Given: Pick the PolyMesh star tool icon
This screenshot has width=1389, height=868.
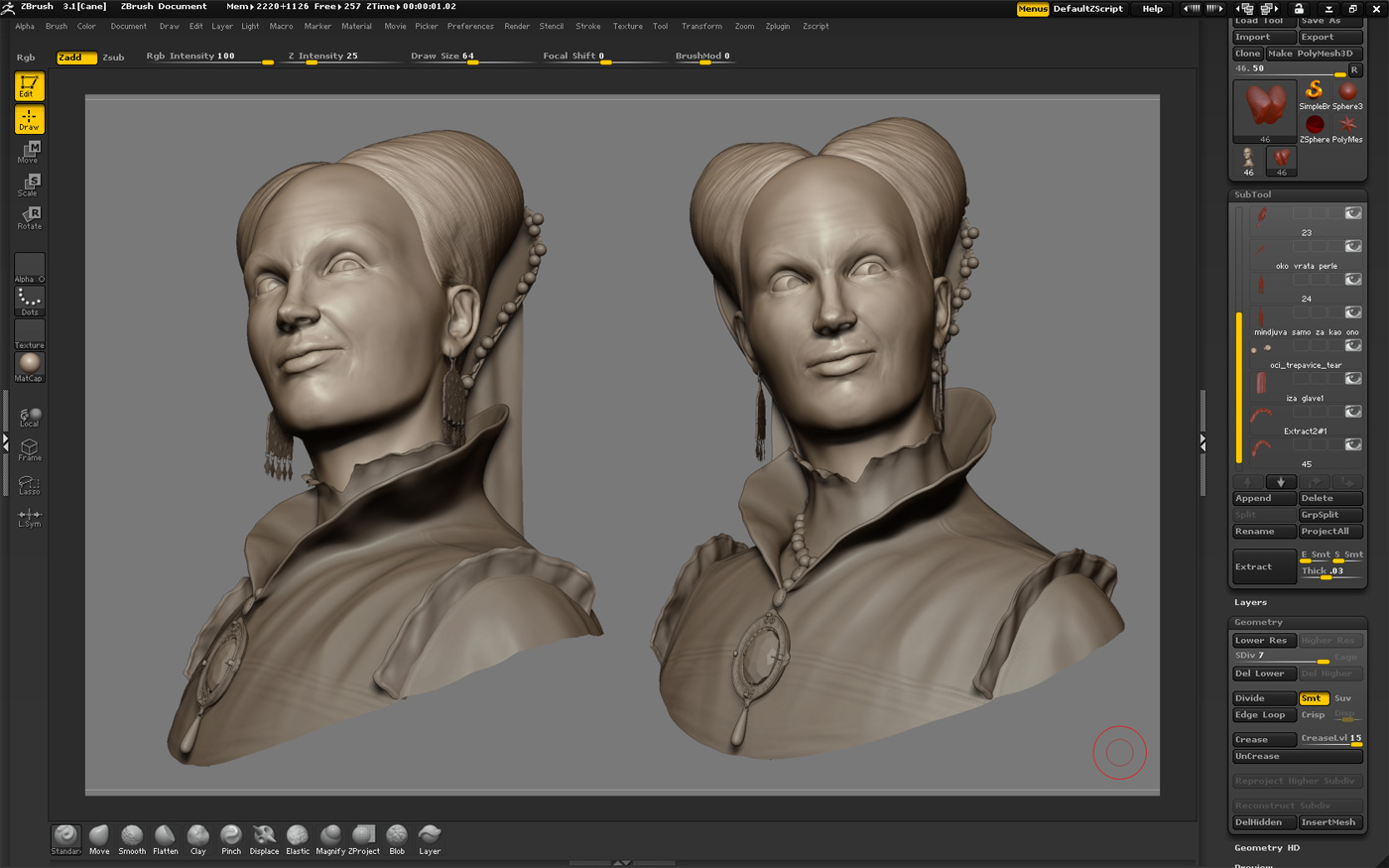Looking at the screenshot, I should pos(1347,127).
